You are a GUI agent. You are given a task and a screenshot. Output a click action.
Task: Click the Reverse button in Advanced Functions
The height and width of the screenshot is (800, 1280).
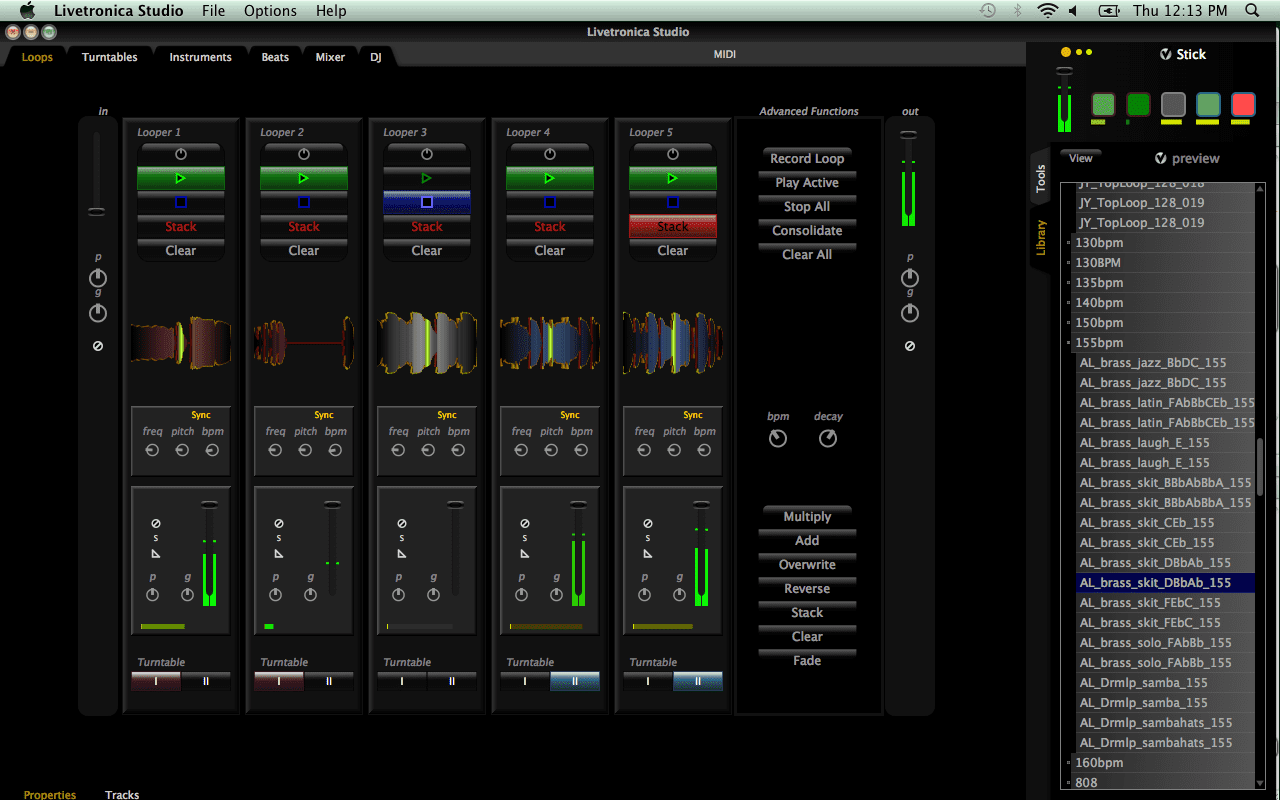[807, 588]
